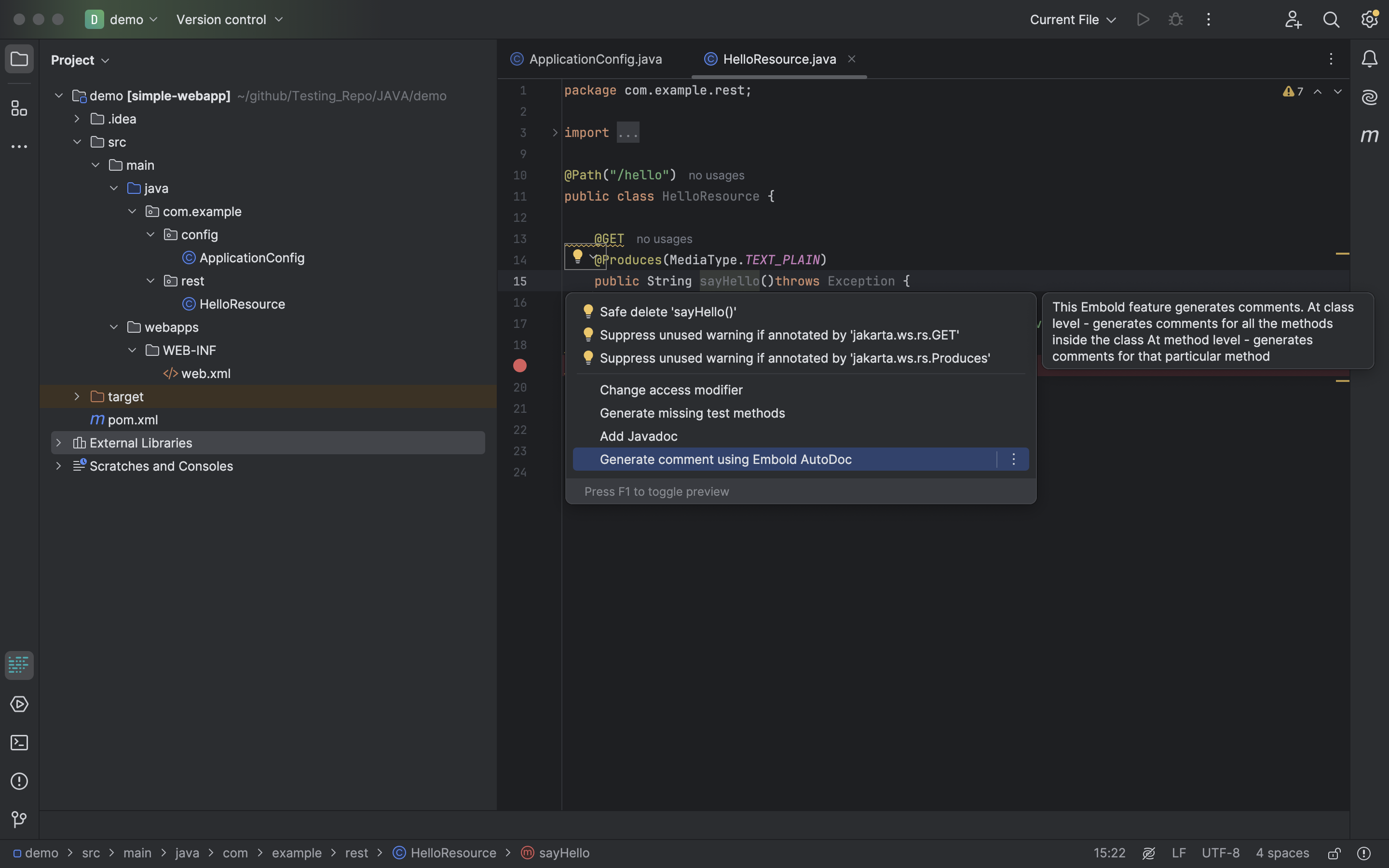Open the Structure tool window icon
Image resolution: width=1389 pixels, height=868 pixels.
pos(19,108)
